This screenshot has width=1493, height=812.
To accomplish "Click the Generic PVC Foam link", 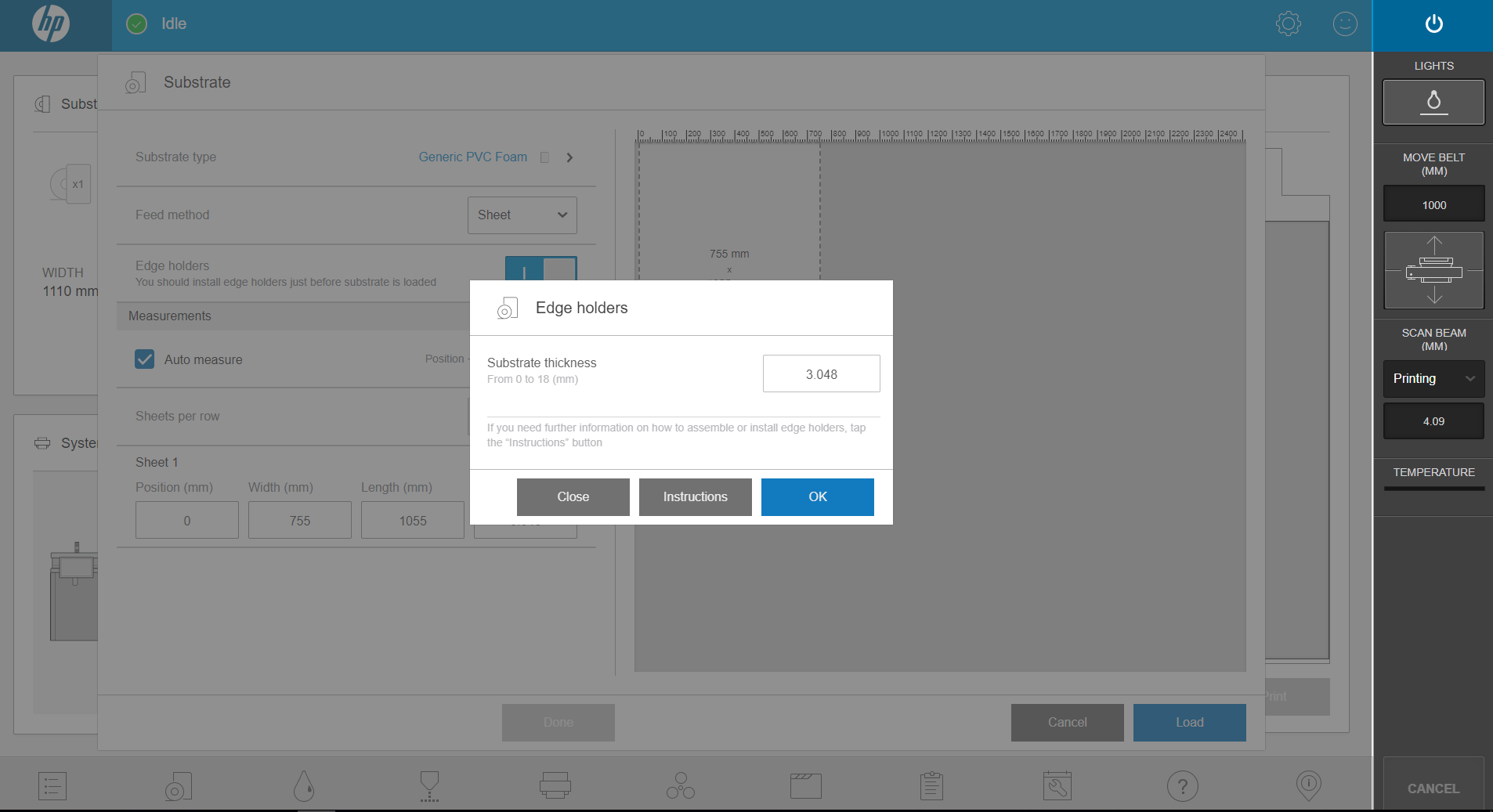I will (473, 157).
